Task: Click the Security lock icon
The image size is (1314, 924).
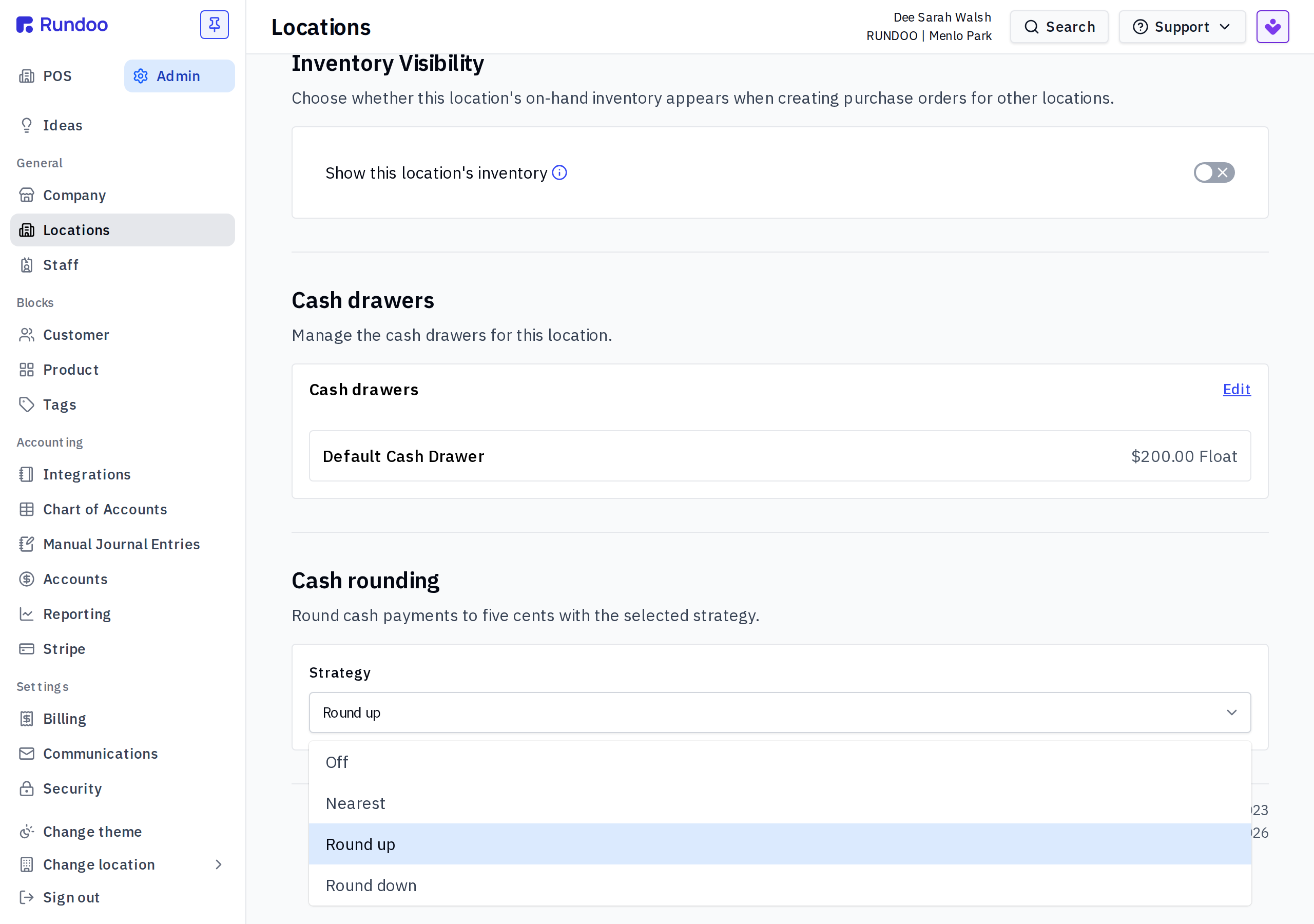Action: [x=26, y=789]
